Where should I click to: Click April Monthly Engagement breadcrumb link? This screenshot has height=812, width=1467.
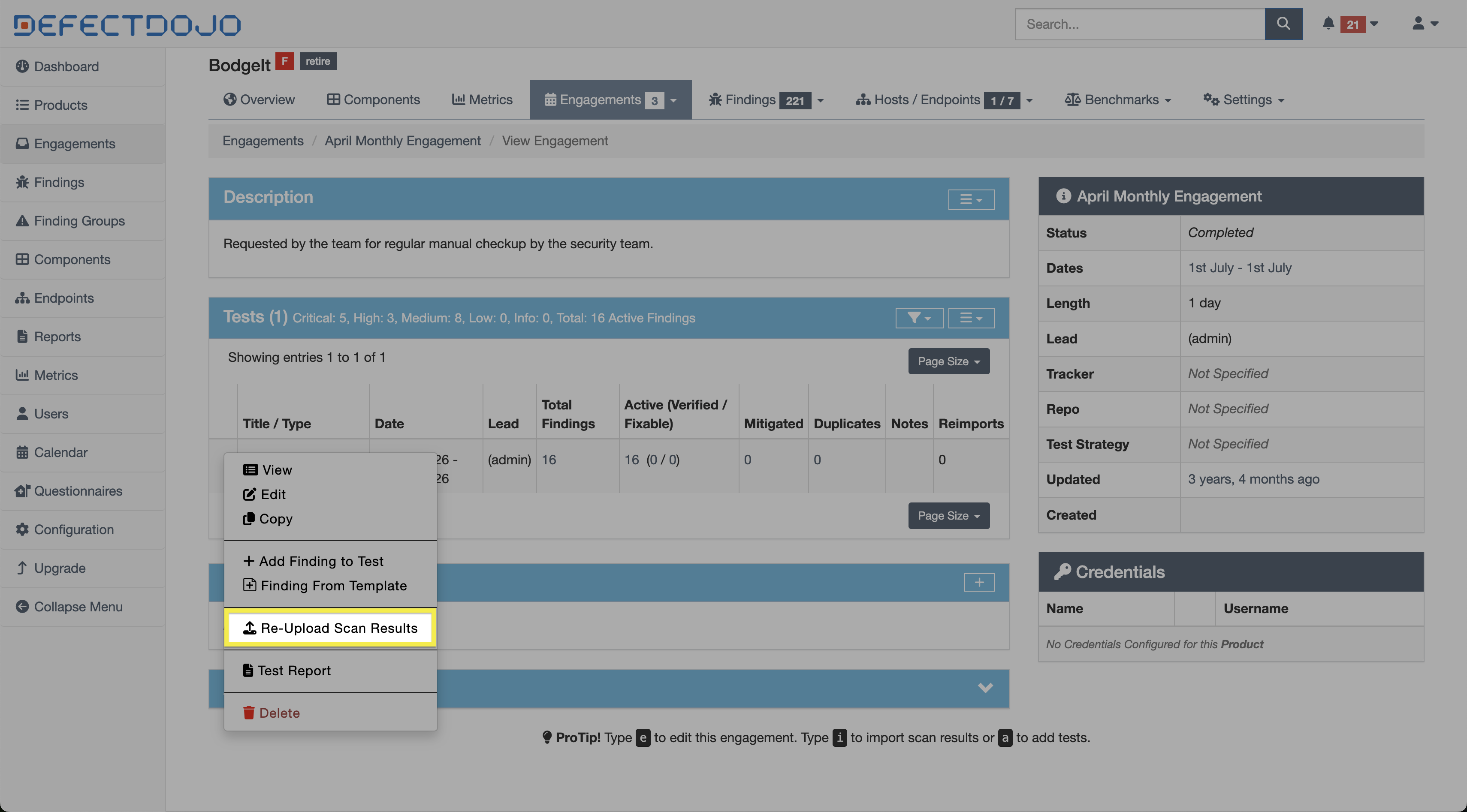coord(402,141)
